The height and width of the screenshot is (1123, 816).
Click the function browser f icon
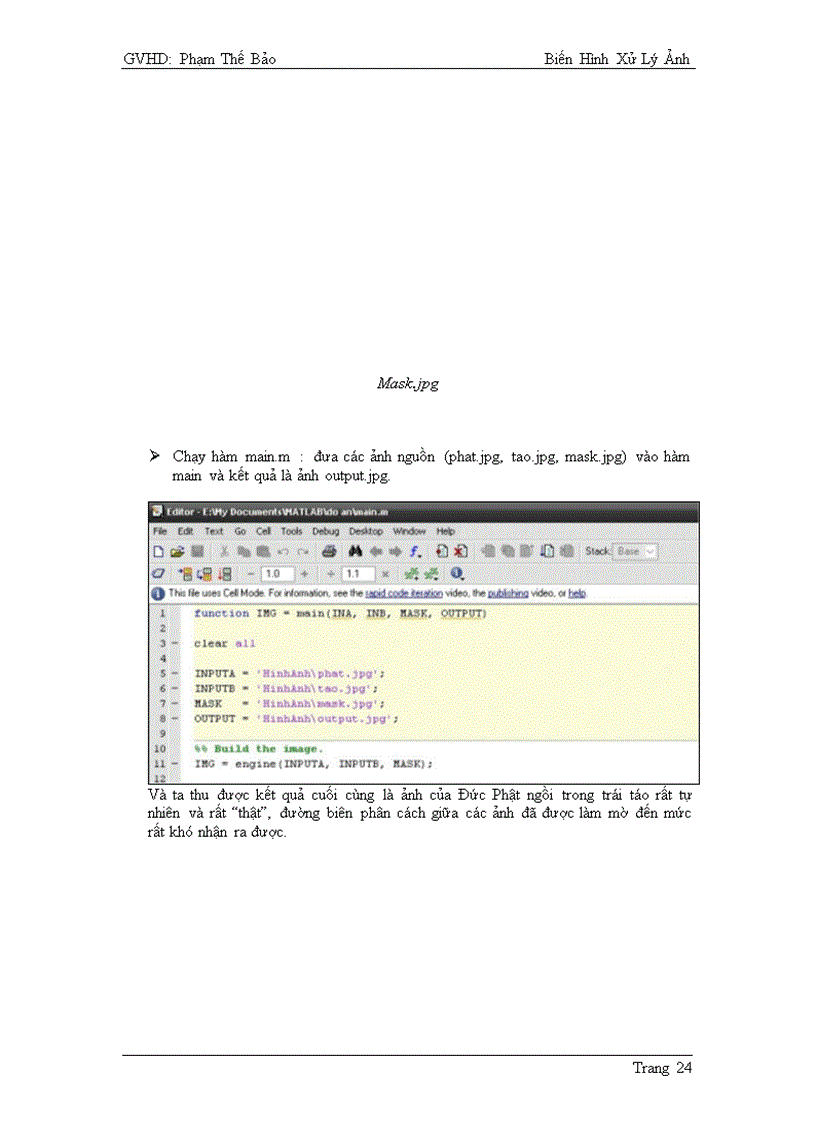(x=414, y=551)
